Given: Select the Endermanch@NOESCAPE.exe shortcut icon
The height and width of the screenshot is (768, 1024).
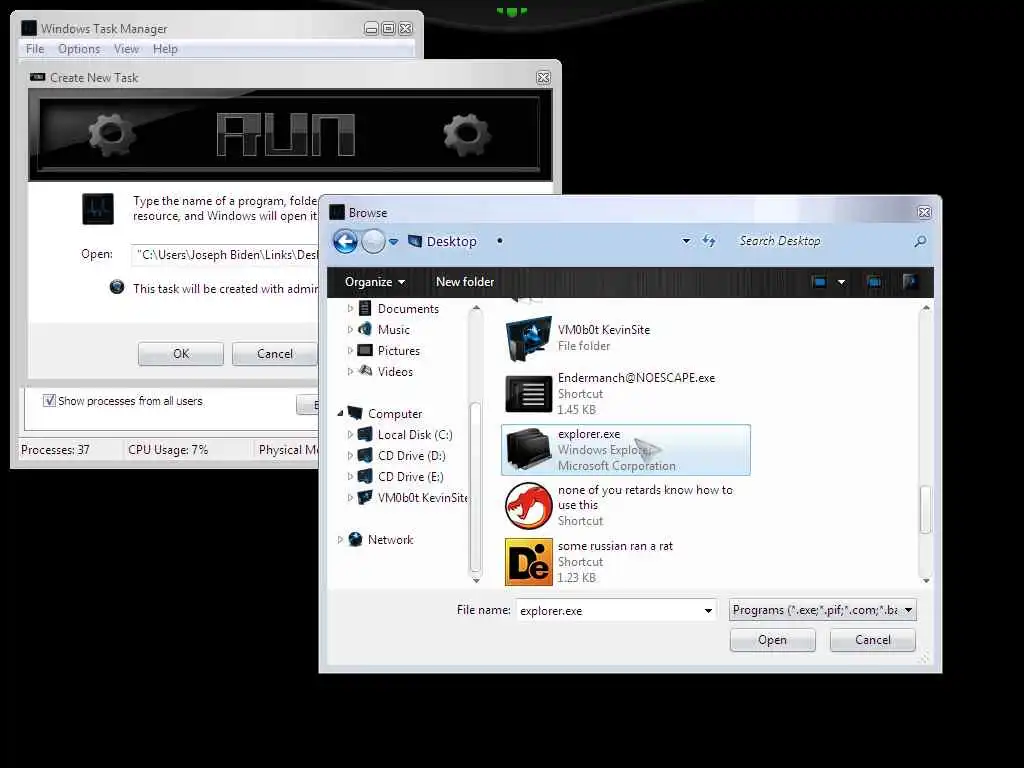Looking at the screenshot, I should (528, 393).
